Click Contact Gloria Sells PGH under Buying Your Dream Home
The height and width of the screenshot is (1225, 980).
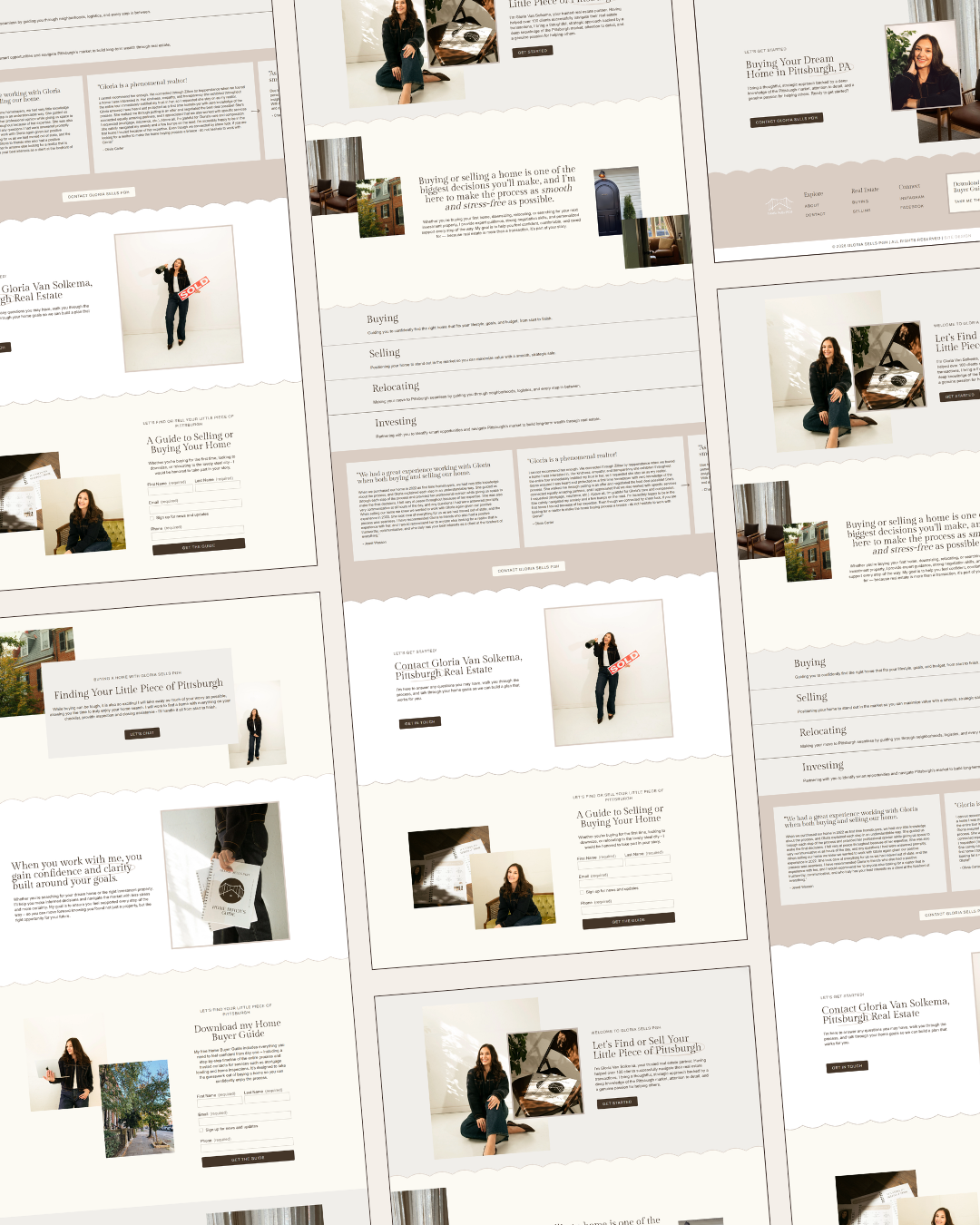[x=787, y=120]
